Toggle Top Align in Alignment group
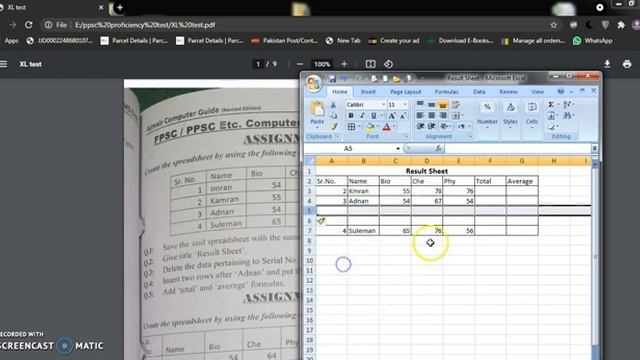The image size is (640, 360). [420, 105]
